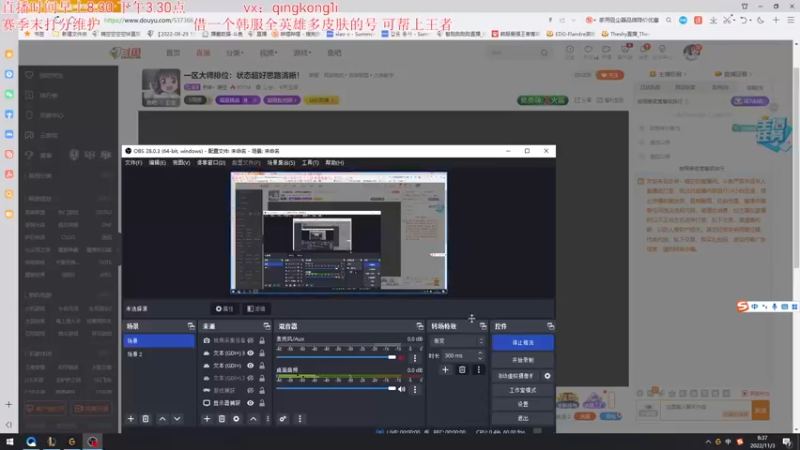
Task: Open the 场景集合(S) menu in OBS
Action: [x=281, y=163]
